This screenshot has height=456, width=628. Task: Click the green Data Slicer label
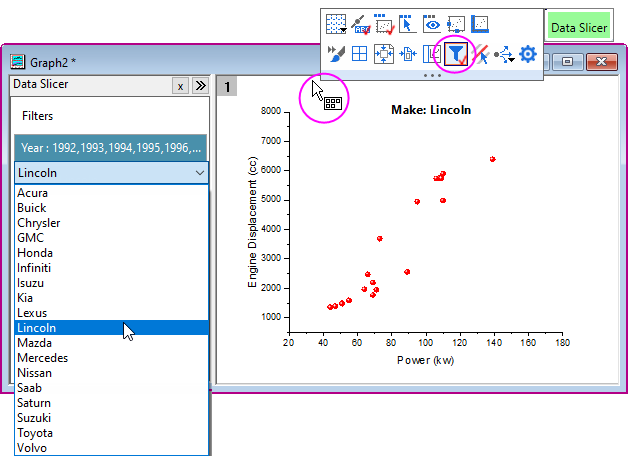[x=578, y=28]
